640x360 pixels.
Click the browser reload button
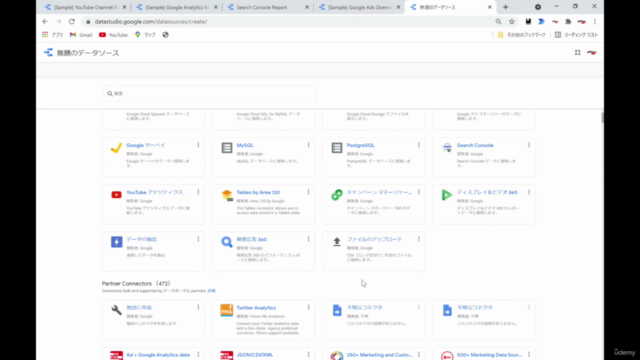72,21
